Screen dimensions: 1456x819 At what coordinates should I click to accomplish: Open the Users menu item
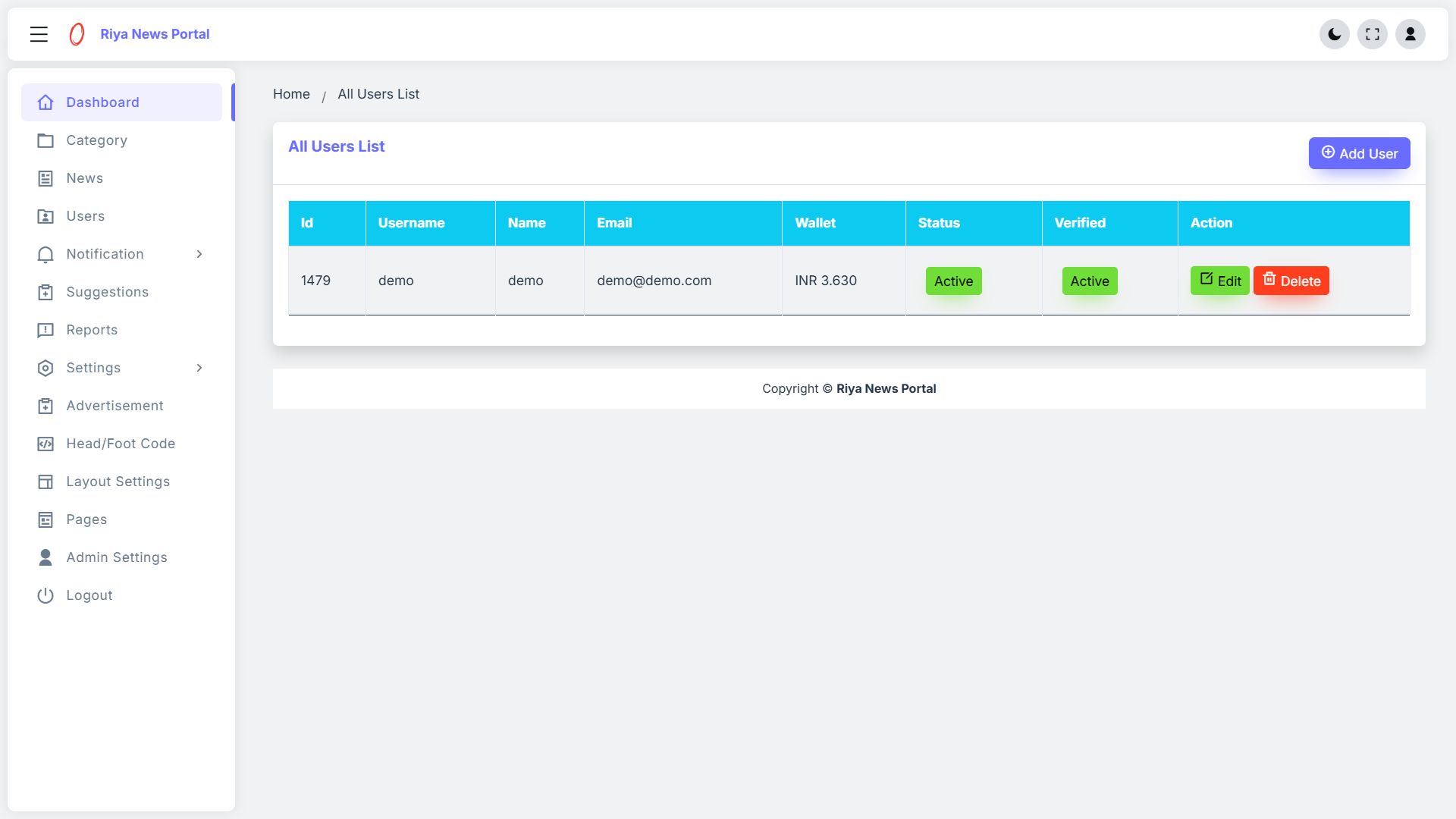[x=85, y=216]
